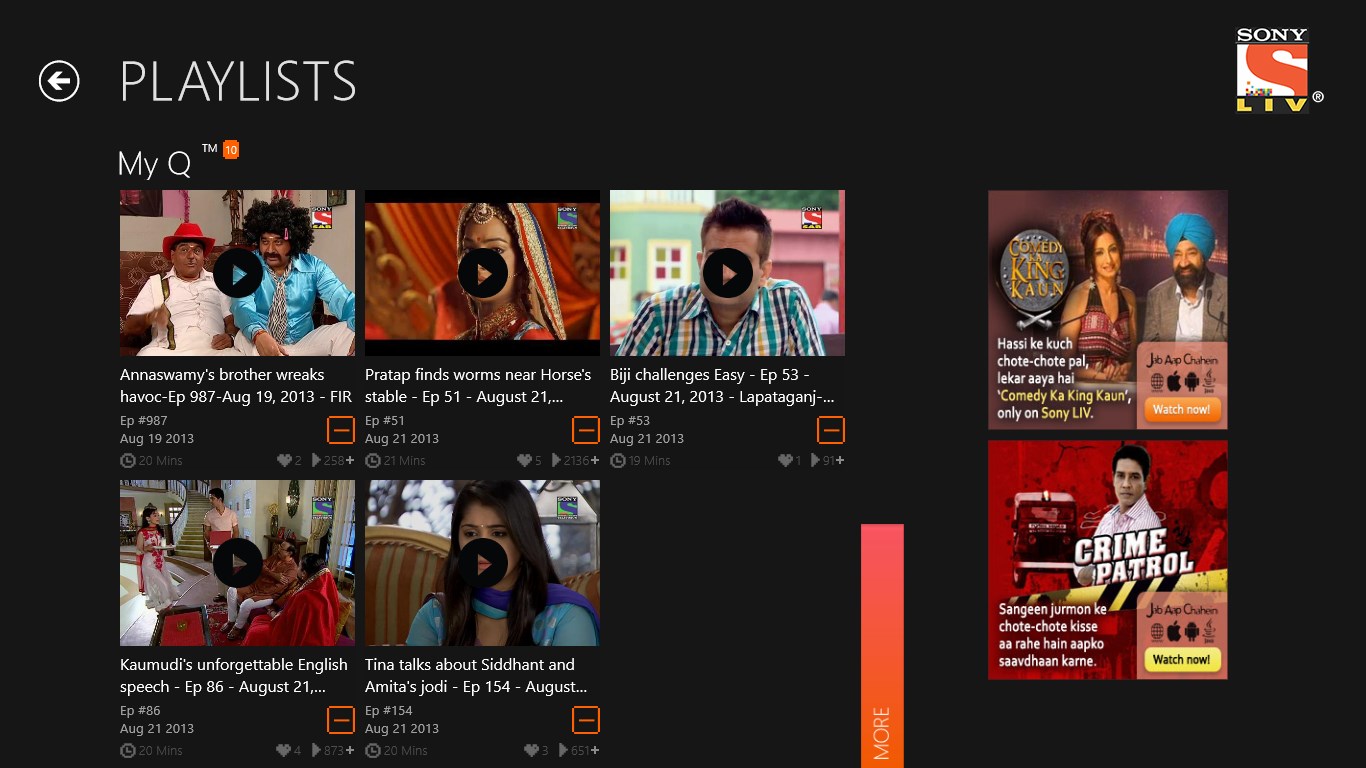Watch now in Crime Patrol ad
Screen dimensions: 1366x768
pyautogui.click(x=1181, y=659)
